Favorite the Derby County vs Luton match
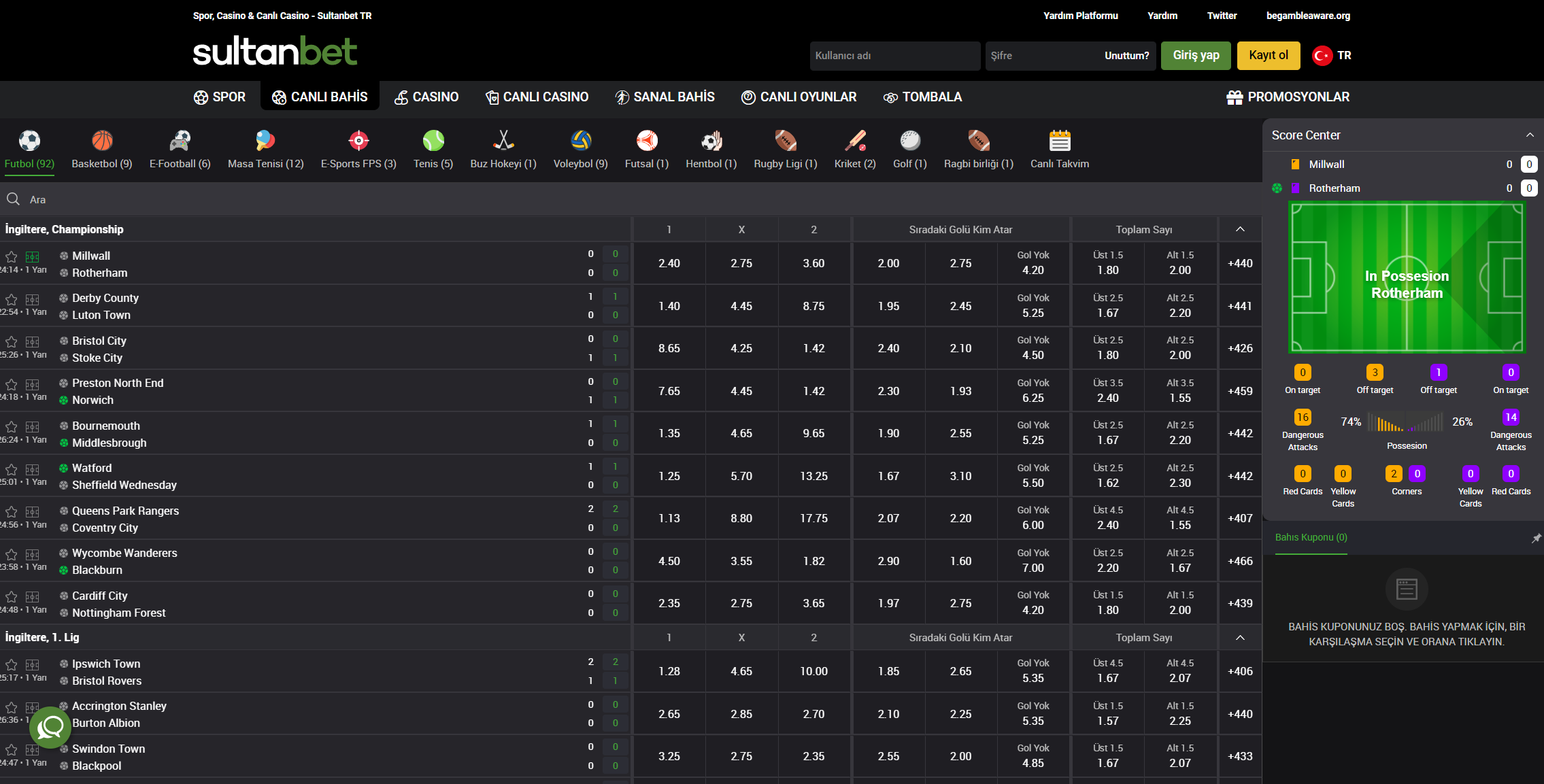Screen dimensions: 1544x784 point(12,299)
